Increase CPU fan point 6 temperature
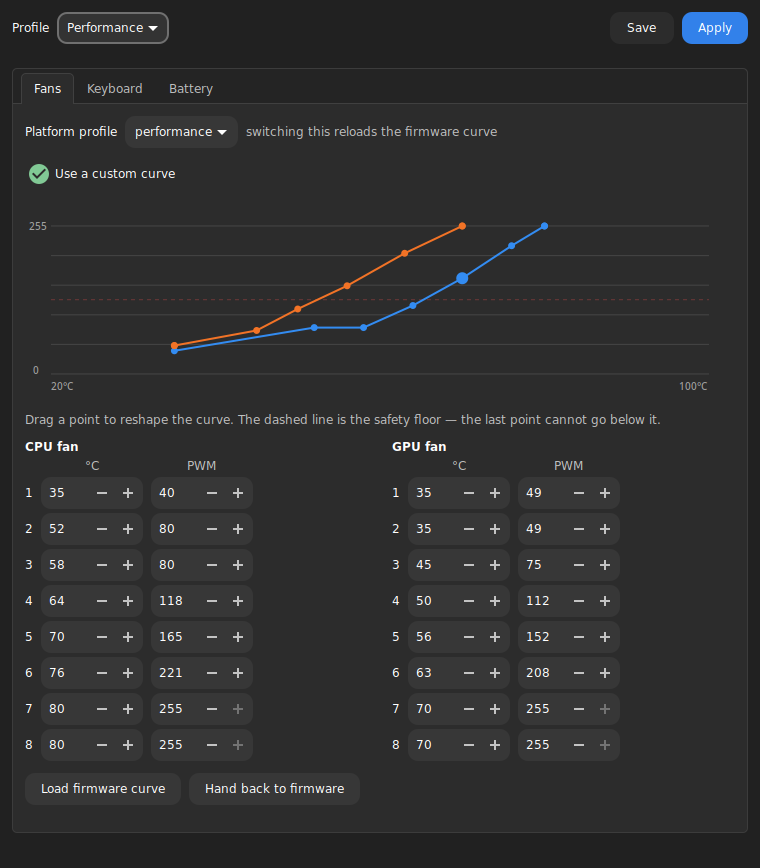 (128, 673)
